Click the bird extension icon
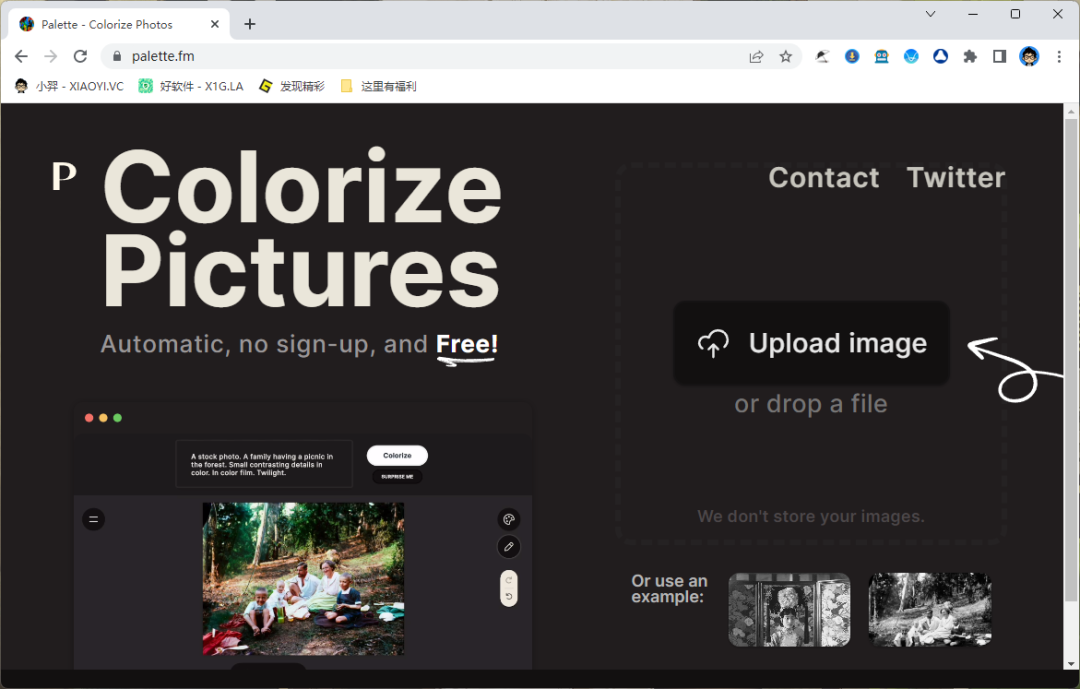Viewport: 1080px width, 689px height. tap(822, 56)
